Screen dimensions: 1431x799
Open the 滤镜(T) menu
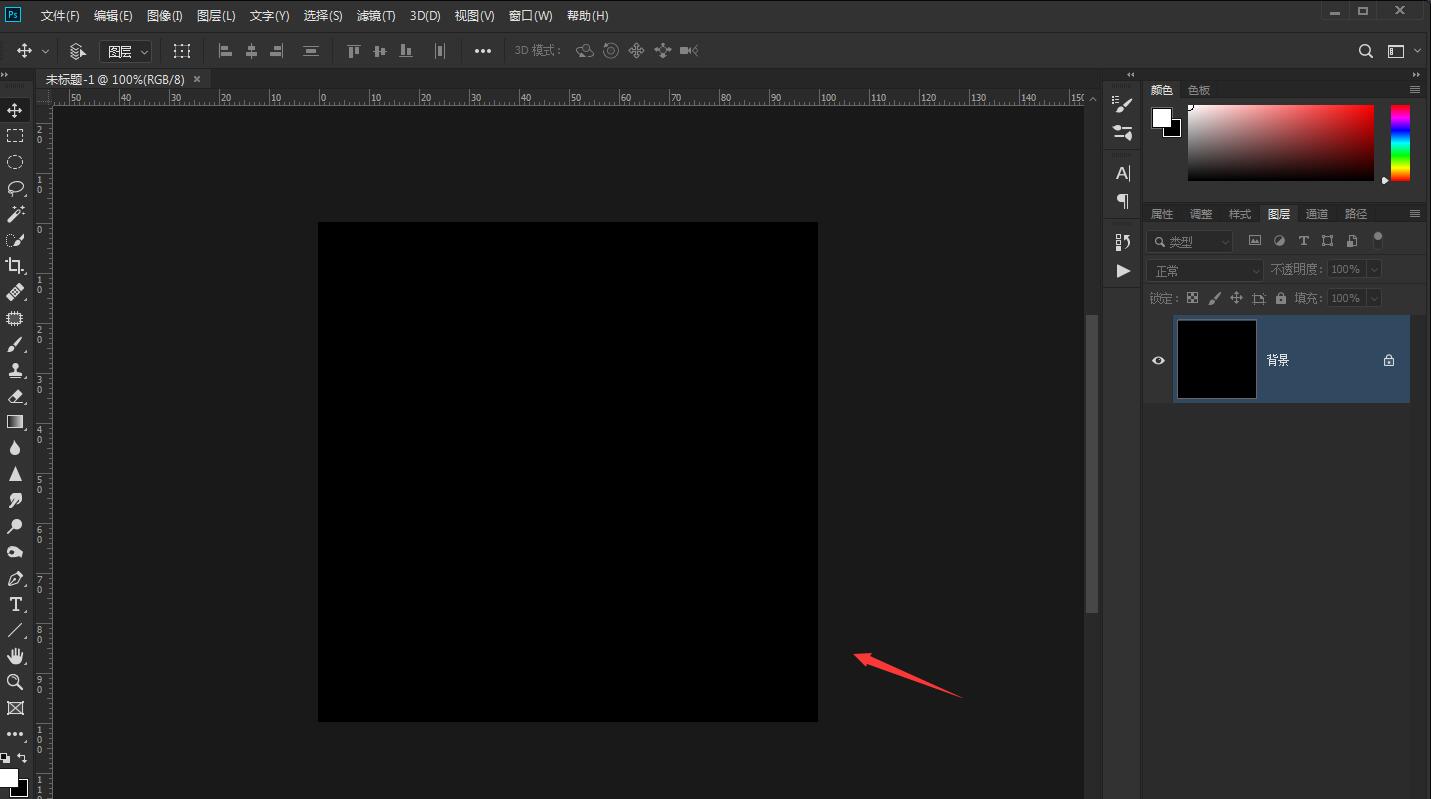point(376,16)
